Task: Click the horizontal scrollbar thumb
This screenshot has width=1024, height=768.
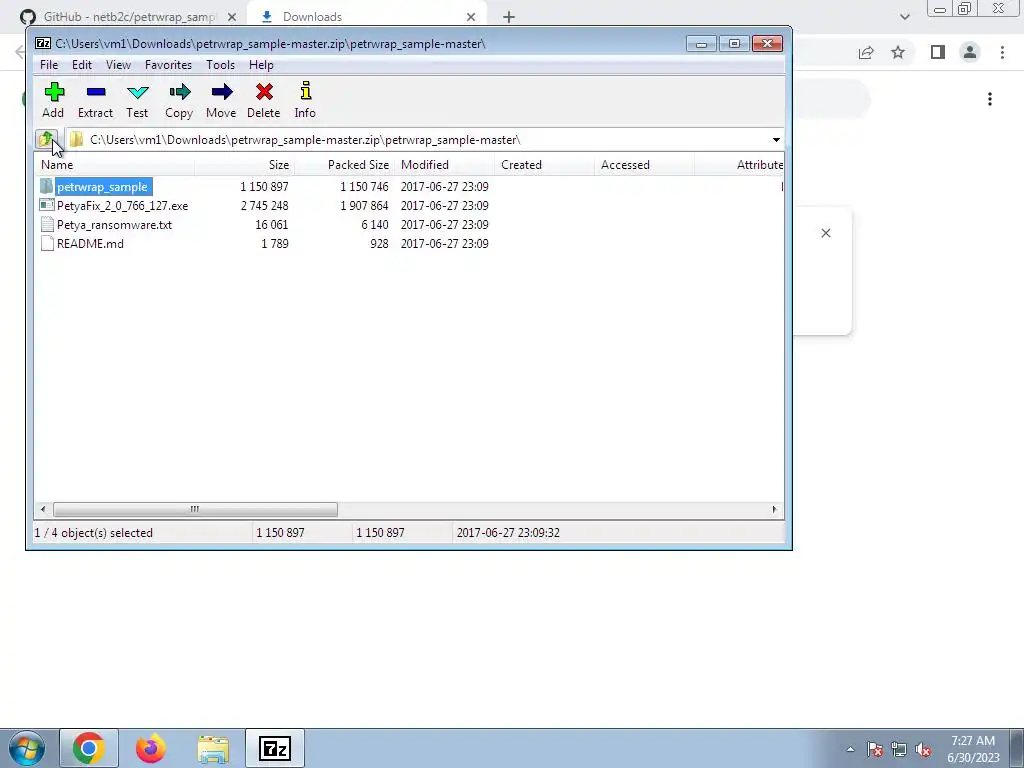Action: click(195, 509)
